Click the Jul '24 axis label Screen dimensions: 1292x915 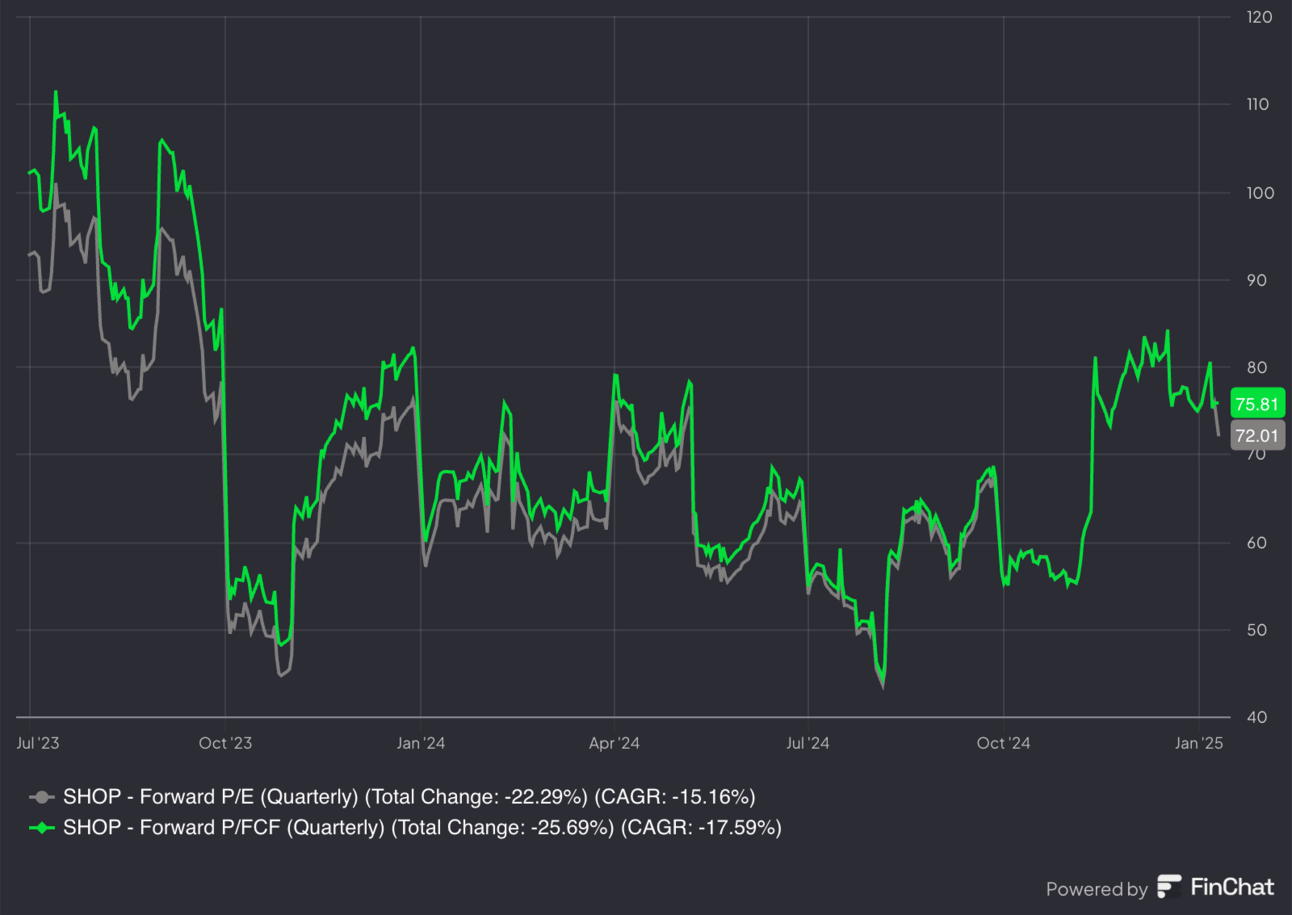[x=808, y=743]
